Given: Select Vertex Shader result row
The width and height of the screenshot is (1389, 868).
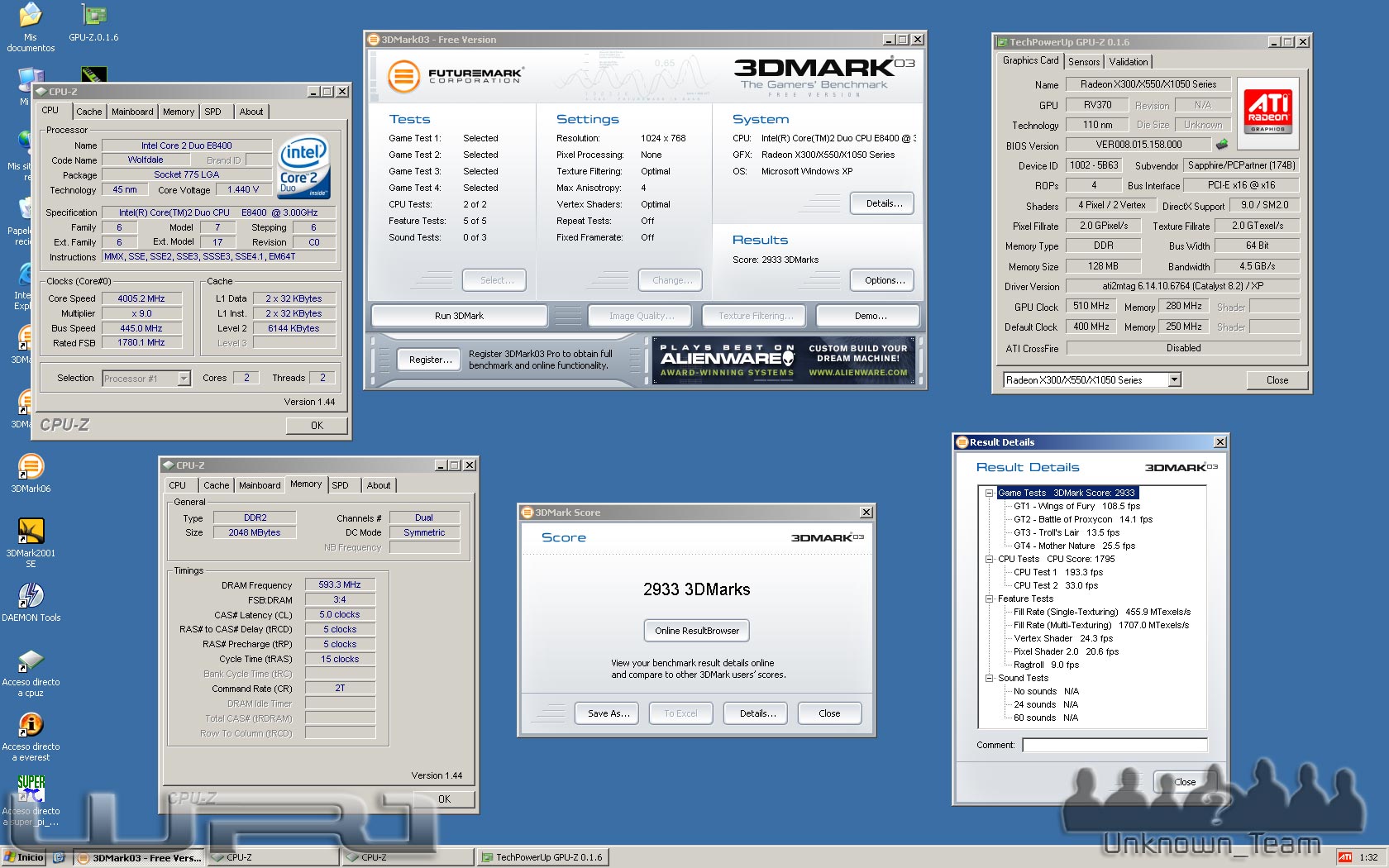Looking at the screenshot, I should [1062, 638].
